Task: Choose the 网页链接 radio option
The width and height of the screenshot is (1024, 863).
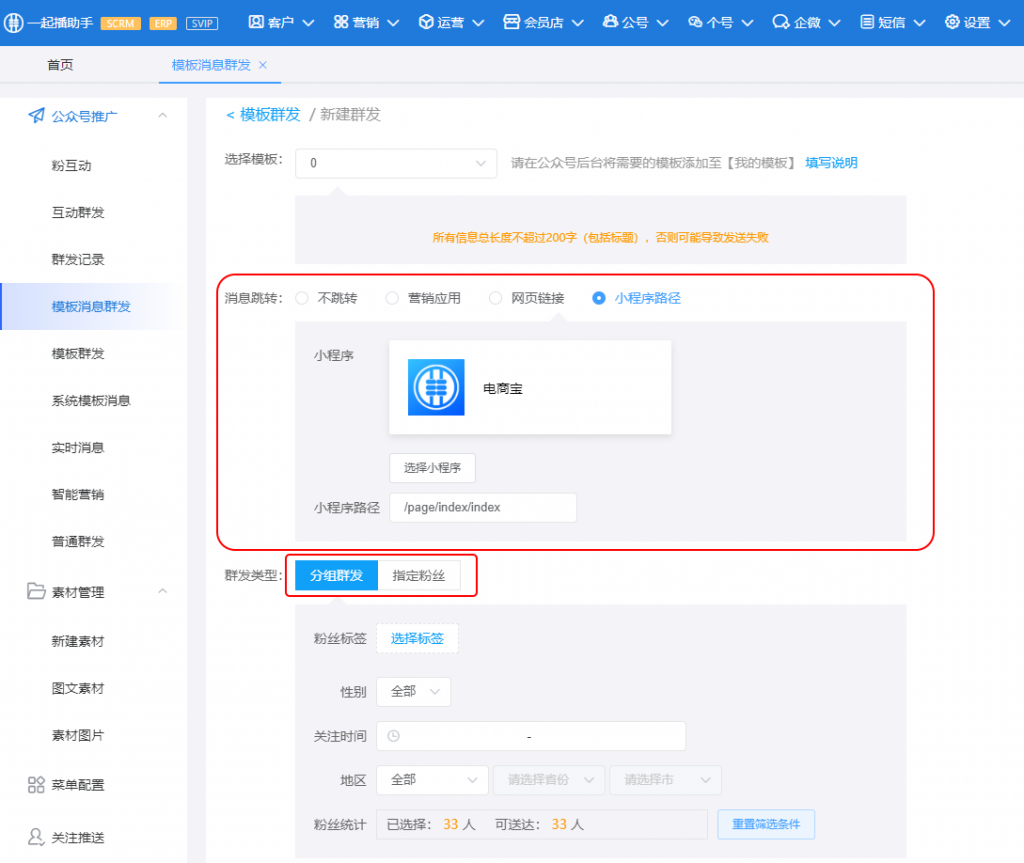Action: click(x=495, y=298)
